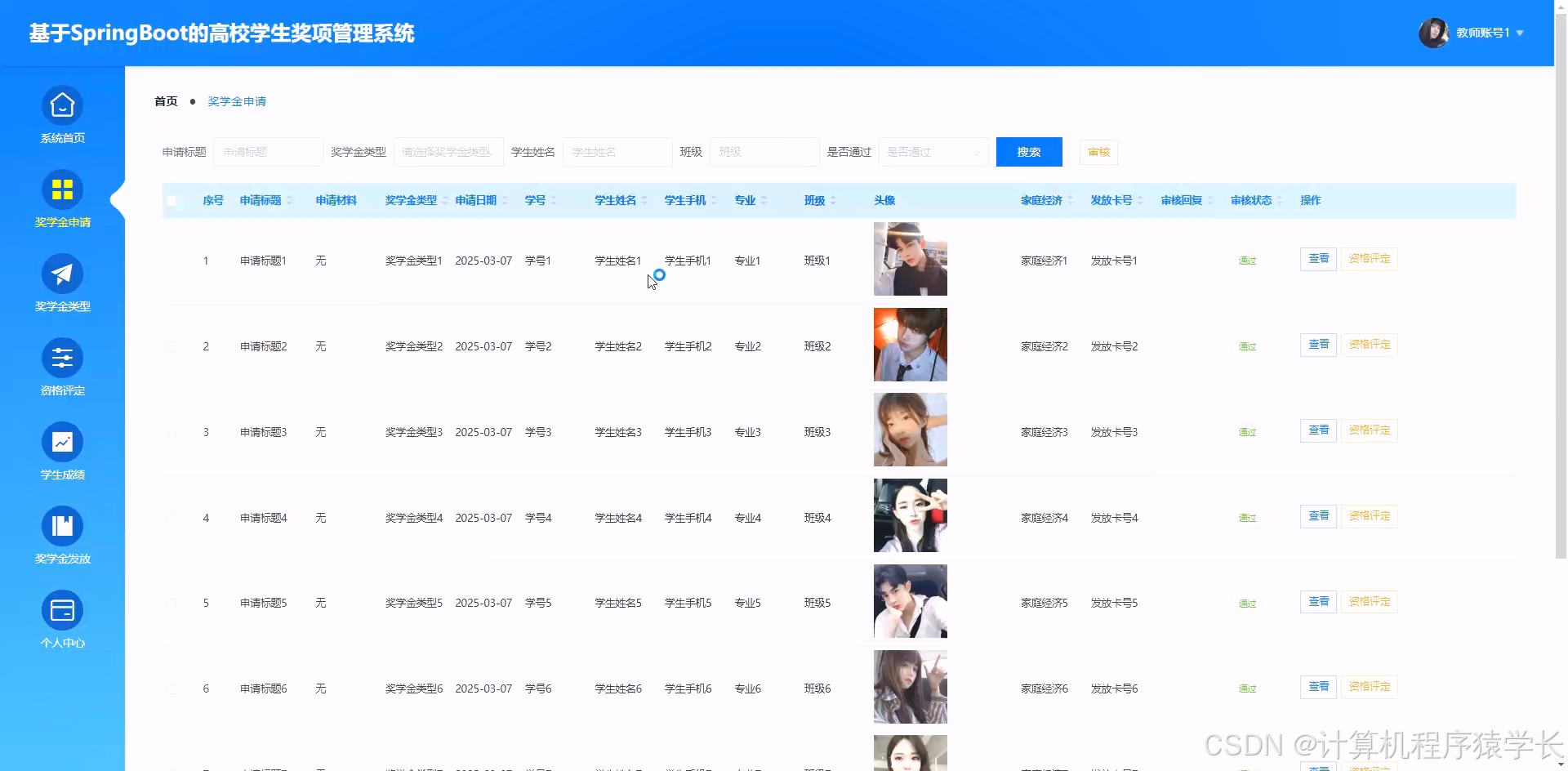Check the row checkbox for 申请标题3

171,431
